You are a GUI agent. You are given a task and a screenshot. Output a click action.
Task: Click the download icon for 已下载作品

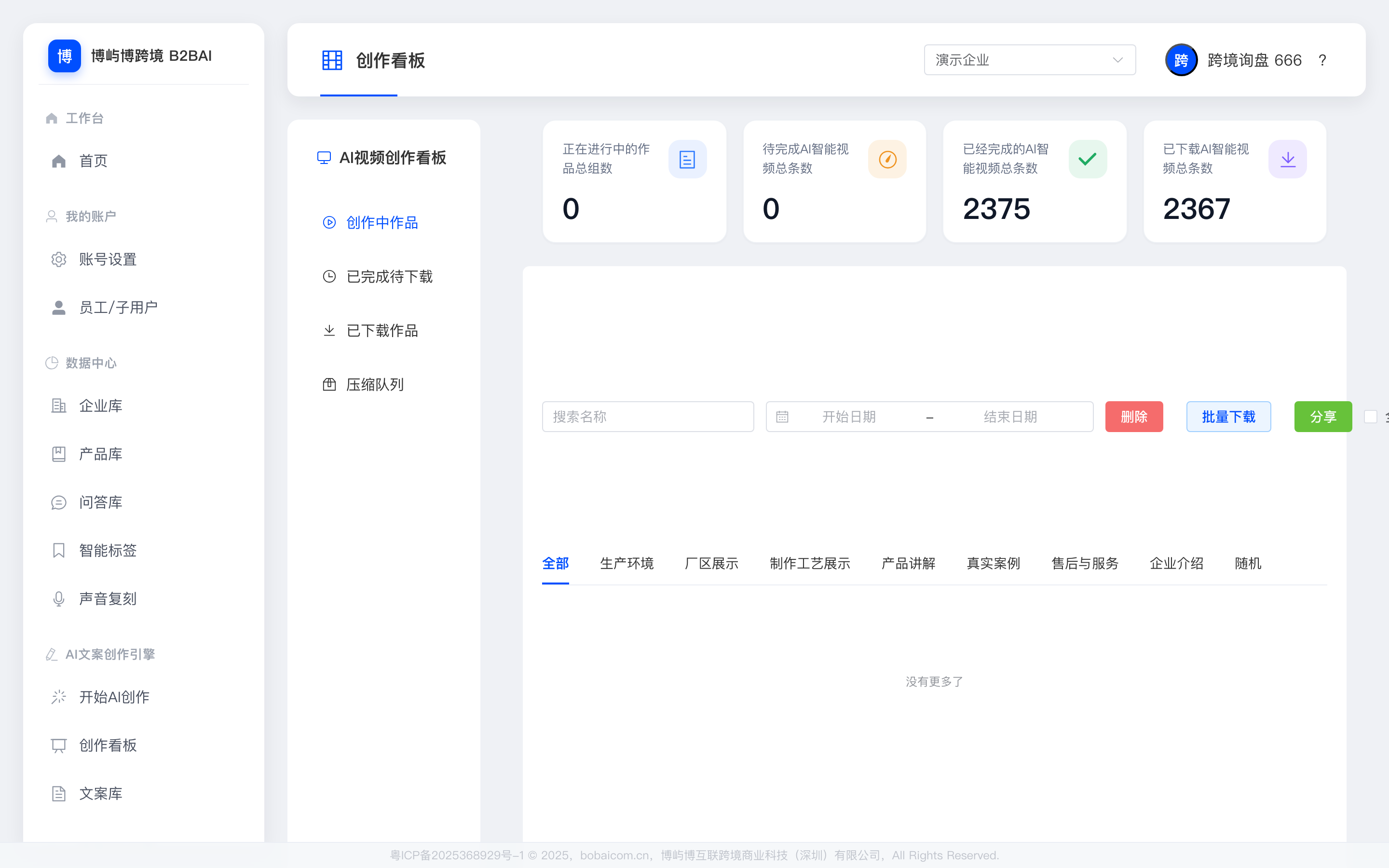pyautogui.click(x=329, y=331)
